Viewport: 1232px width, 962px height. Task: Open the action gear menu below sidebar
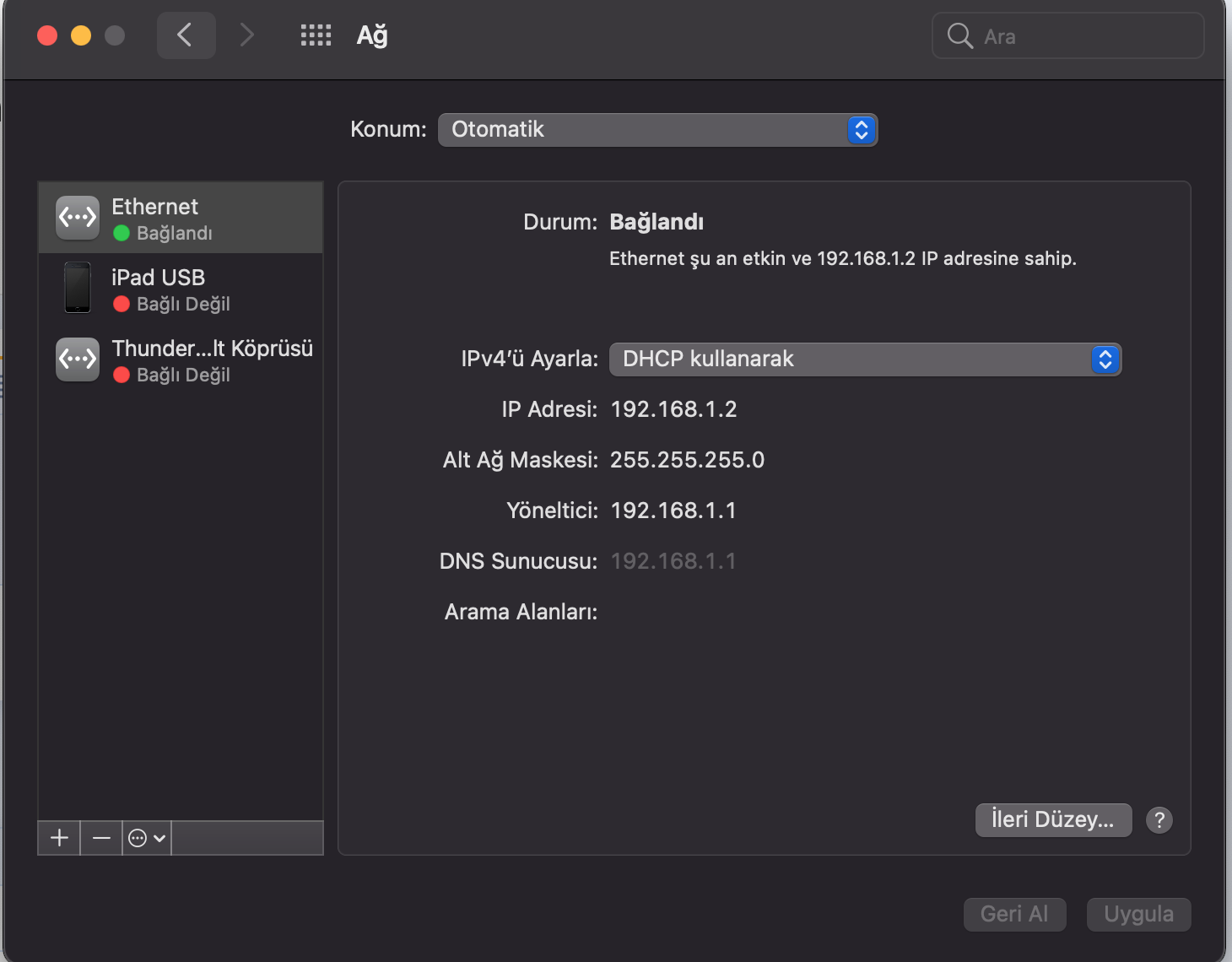click(145, 837)
